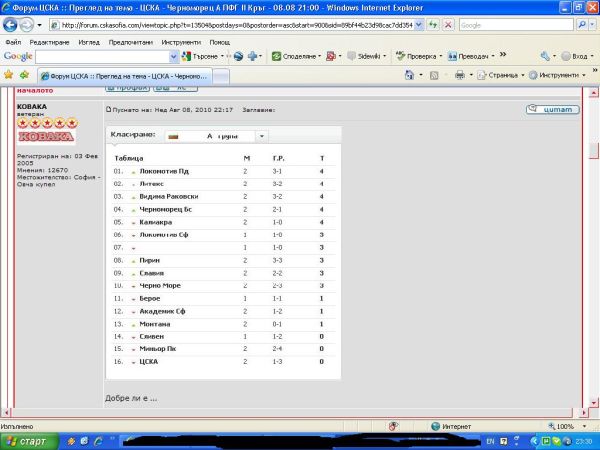This screenshot has width=600, height=450.
Task: Click horizontal scrollbar right arrow
Action: [x=584, y=412]
